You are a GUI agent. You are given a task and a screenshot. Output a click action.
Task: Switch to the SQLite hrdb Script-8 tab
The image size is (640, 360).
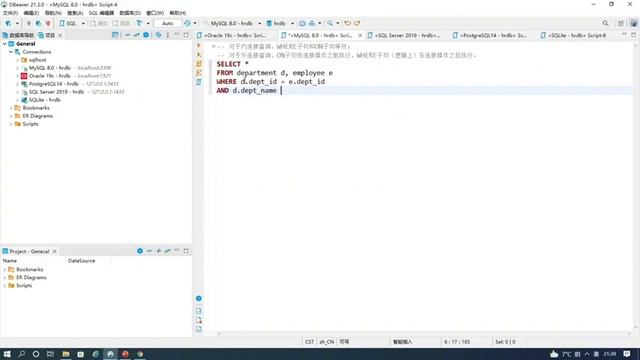point(573,36)
